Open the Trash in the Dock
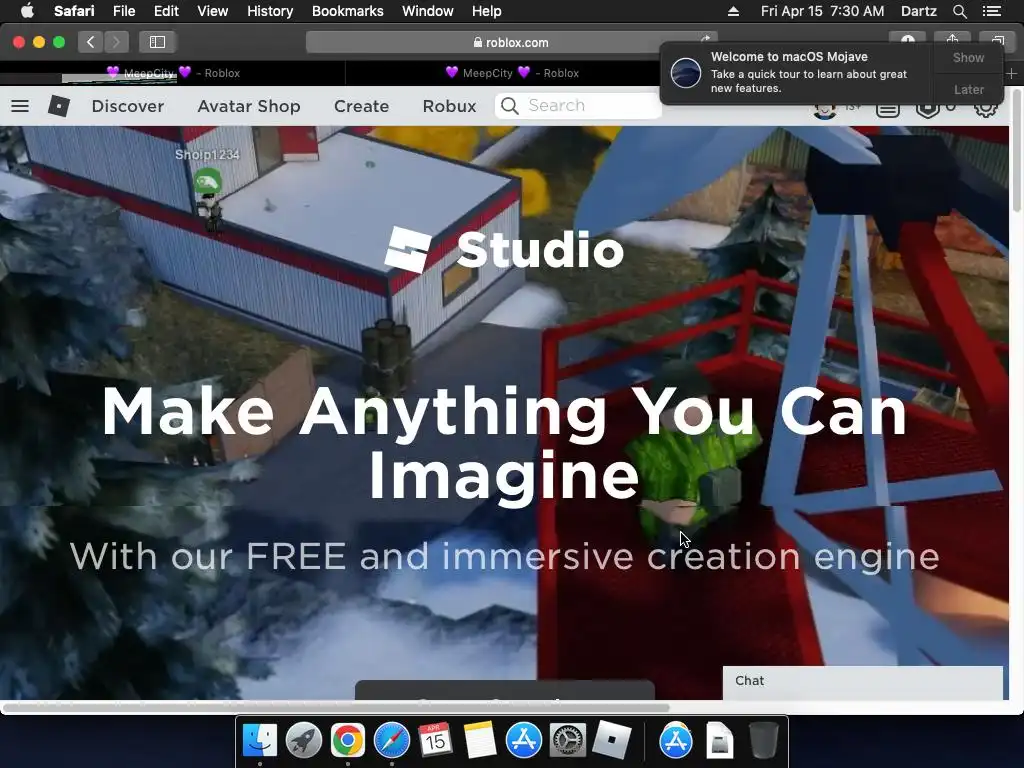The image size is (1024, 768). tap(763, 741)
